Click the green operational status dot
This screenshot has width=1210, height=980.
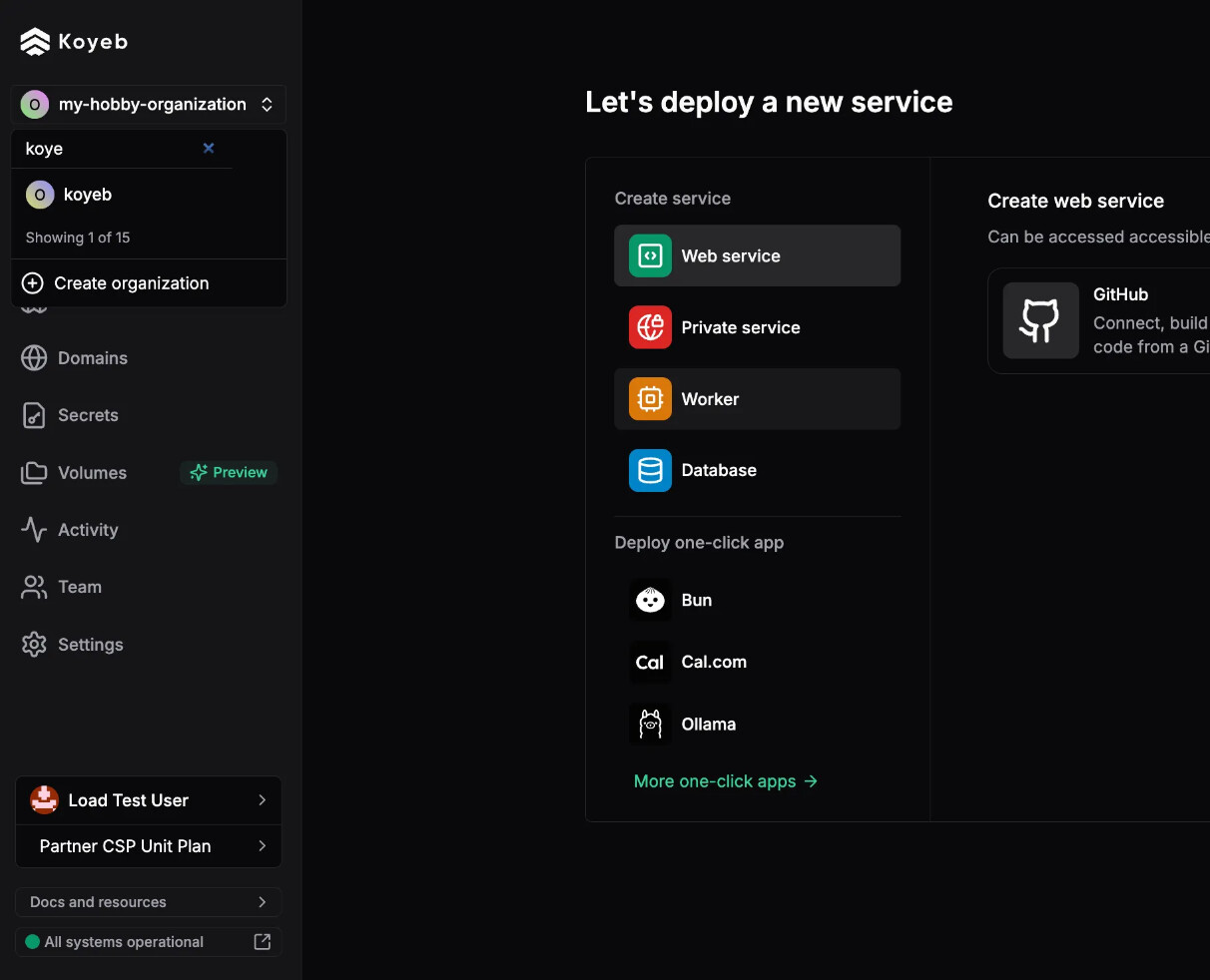tap(32, 942)
